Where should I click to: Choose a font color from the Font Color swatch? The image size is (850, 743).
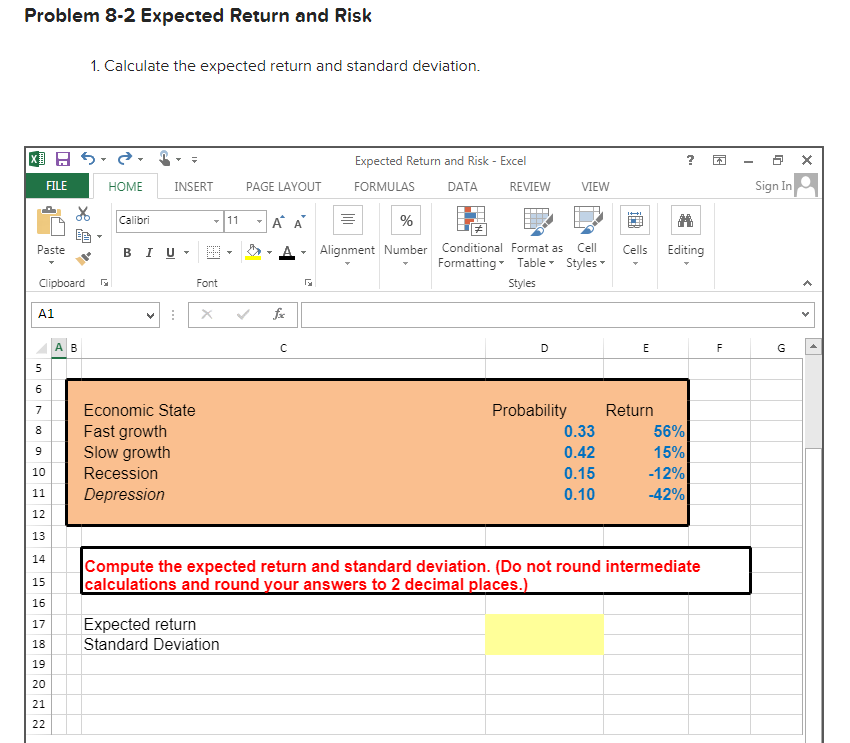289,252
